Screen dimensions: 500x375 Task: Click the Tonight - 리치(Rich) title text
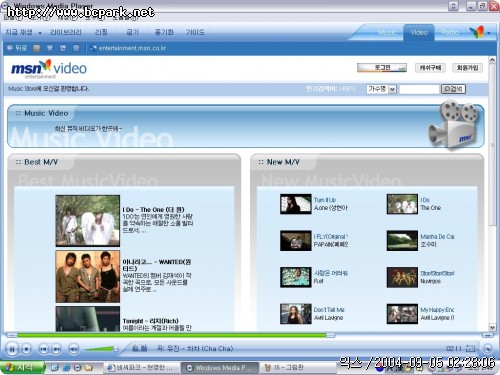click(150, 321)
